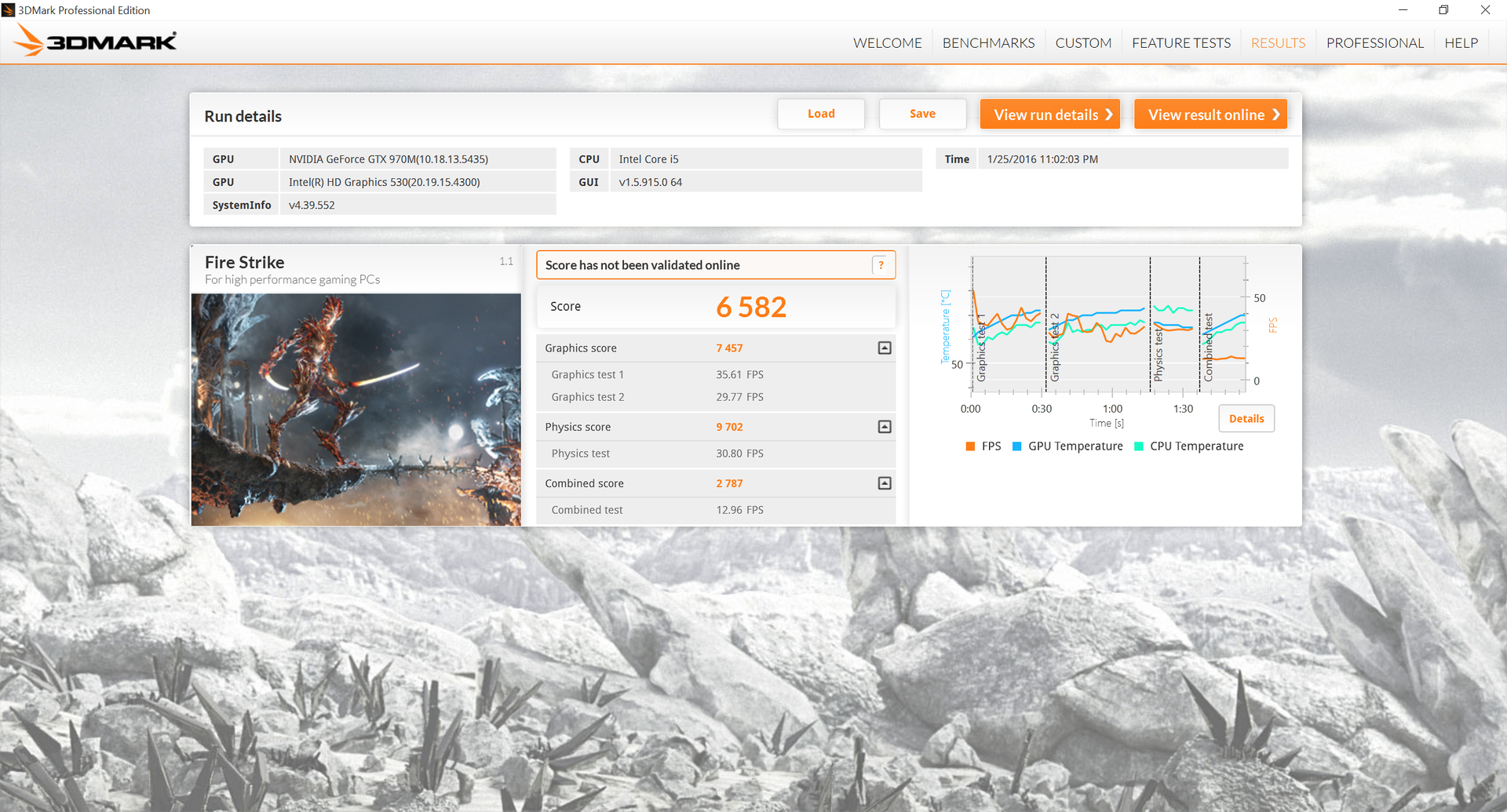Open the FEATURE TESTS tab

[x=1181, y=43]
